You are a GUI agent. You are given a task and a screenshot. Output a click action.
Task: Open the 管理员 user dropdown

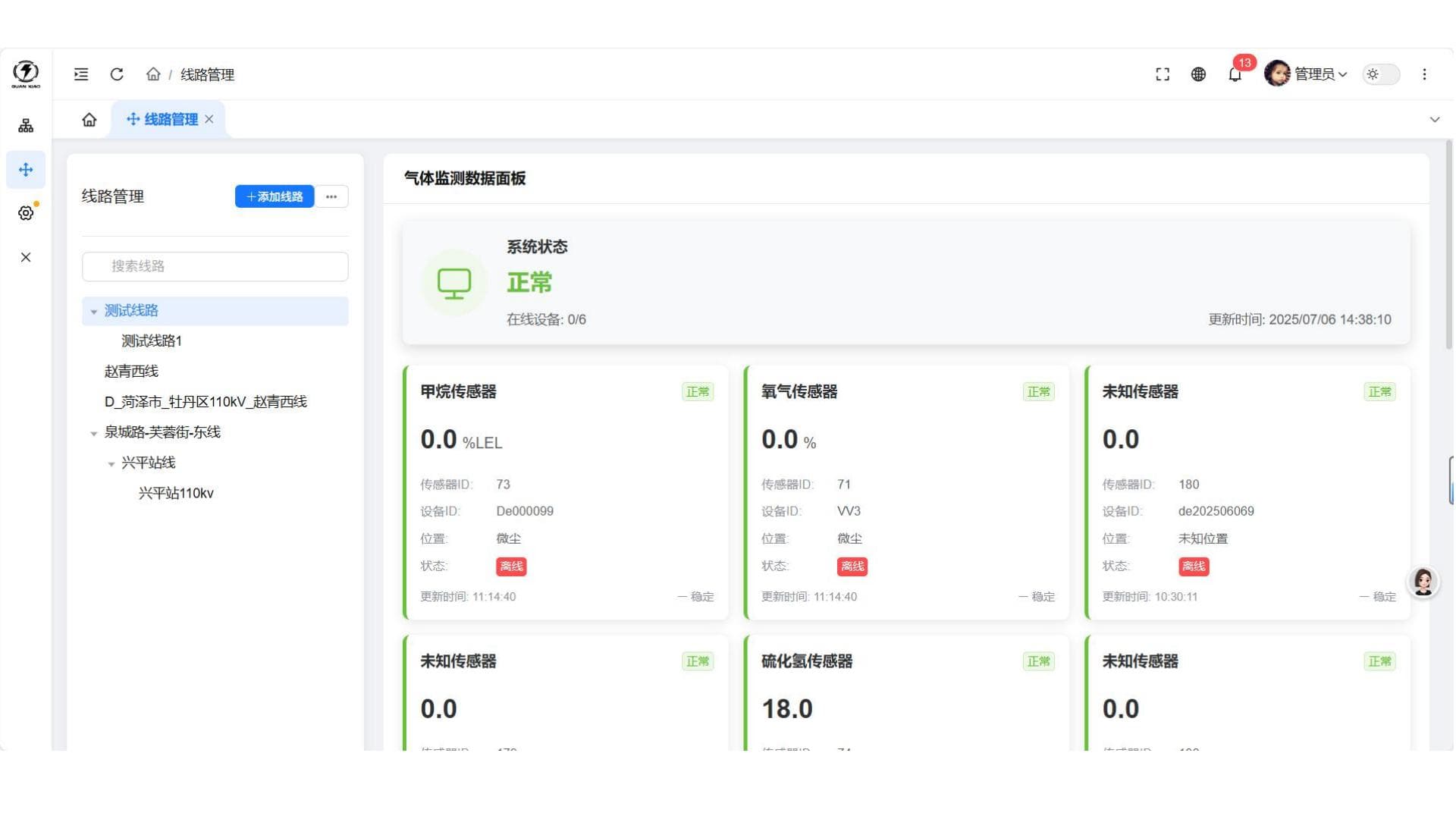pyautogui.click(x=1320, y=74)
